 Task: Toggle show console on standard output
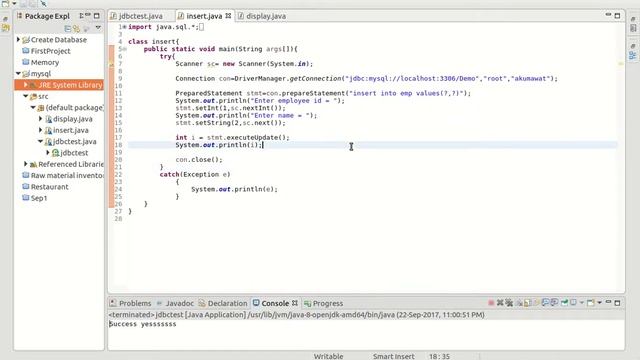(x=545, y=303)
